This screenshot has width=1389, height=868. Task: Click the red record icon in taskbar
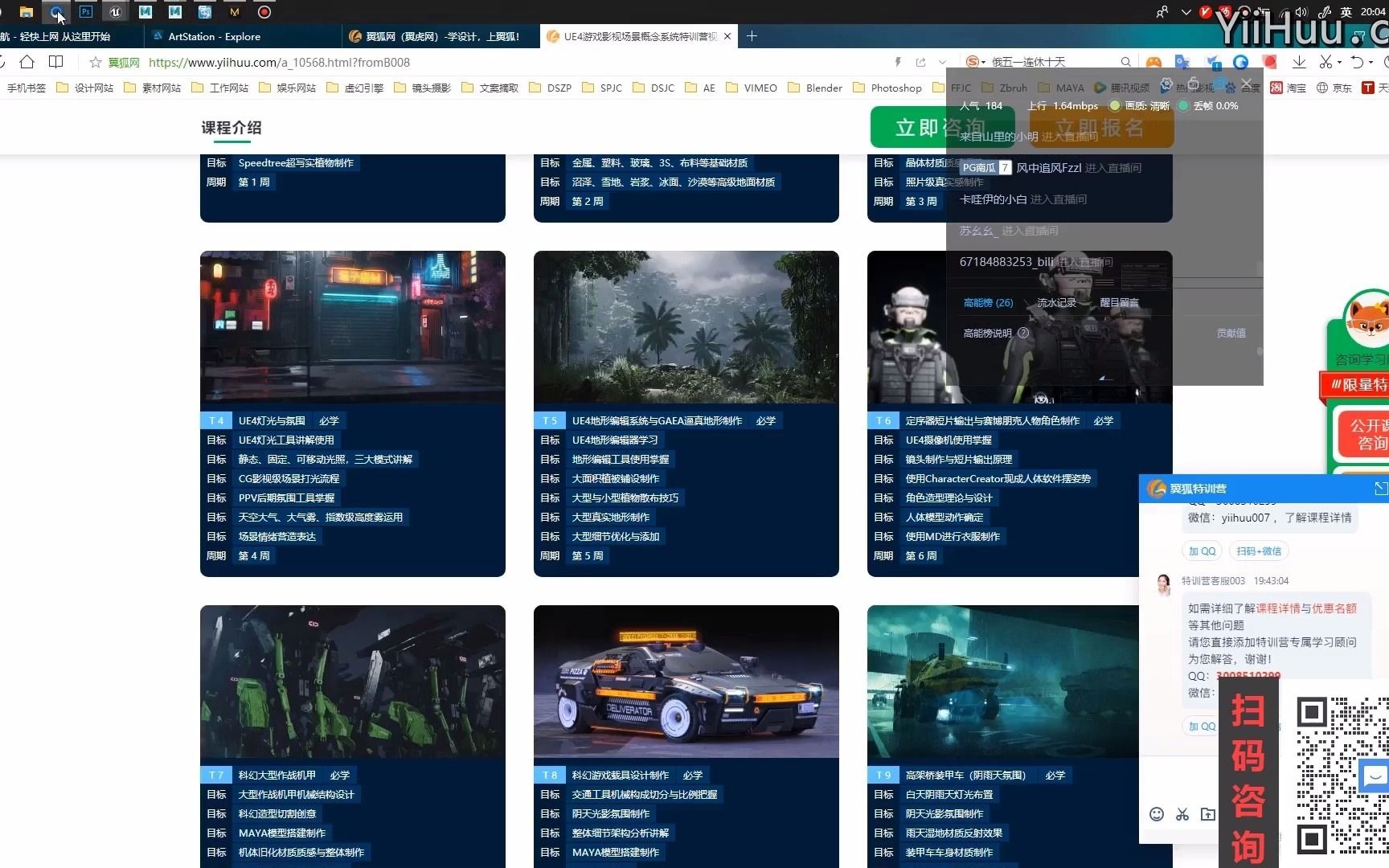[264, 12]
